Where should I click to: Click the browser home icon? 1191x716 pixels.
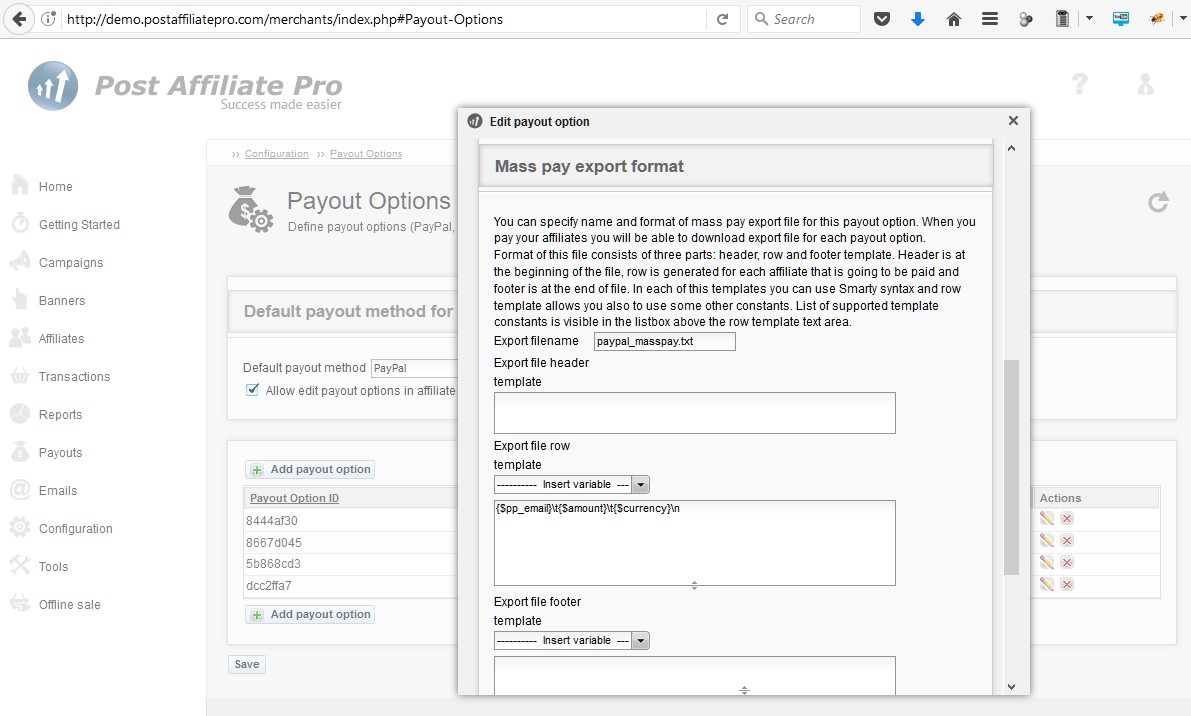pos(954,19)
